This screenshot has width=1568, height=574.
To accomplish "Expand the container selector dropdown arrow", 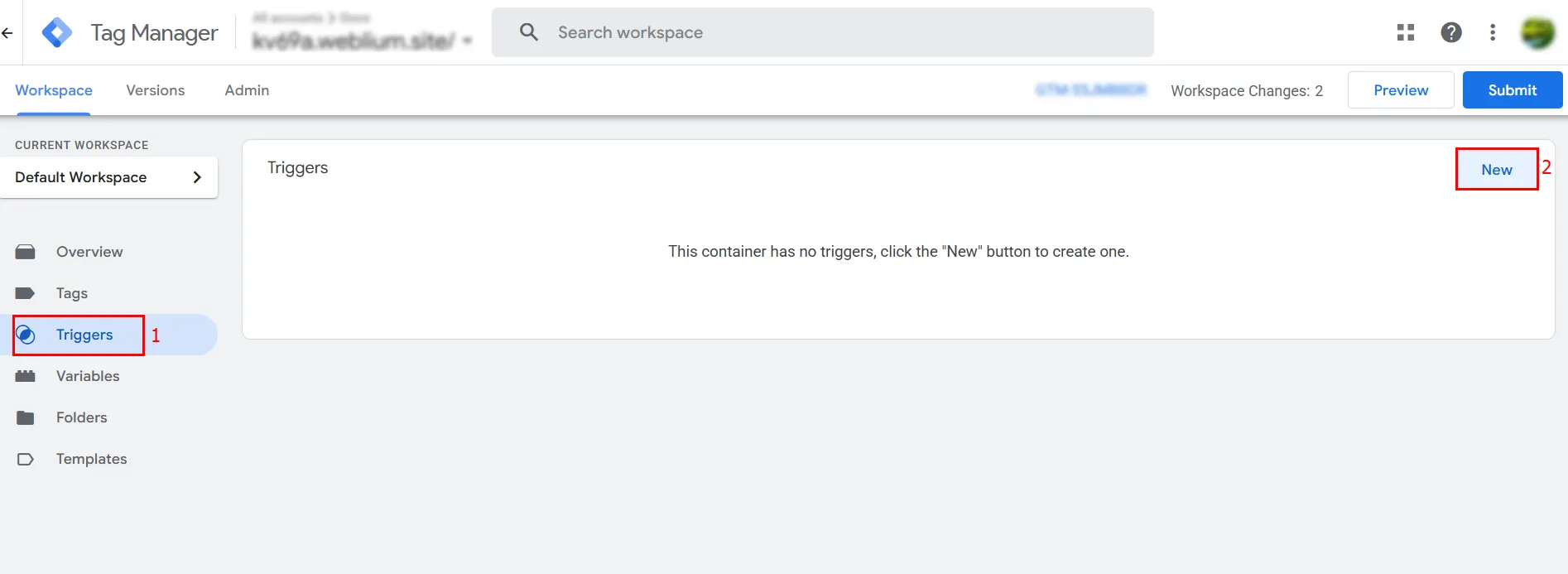I will coord(468,41).
